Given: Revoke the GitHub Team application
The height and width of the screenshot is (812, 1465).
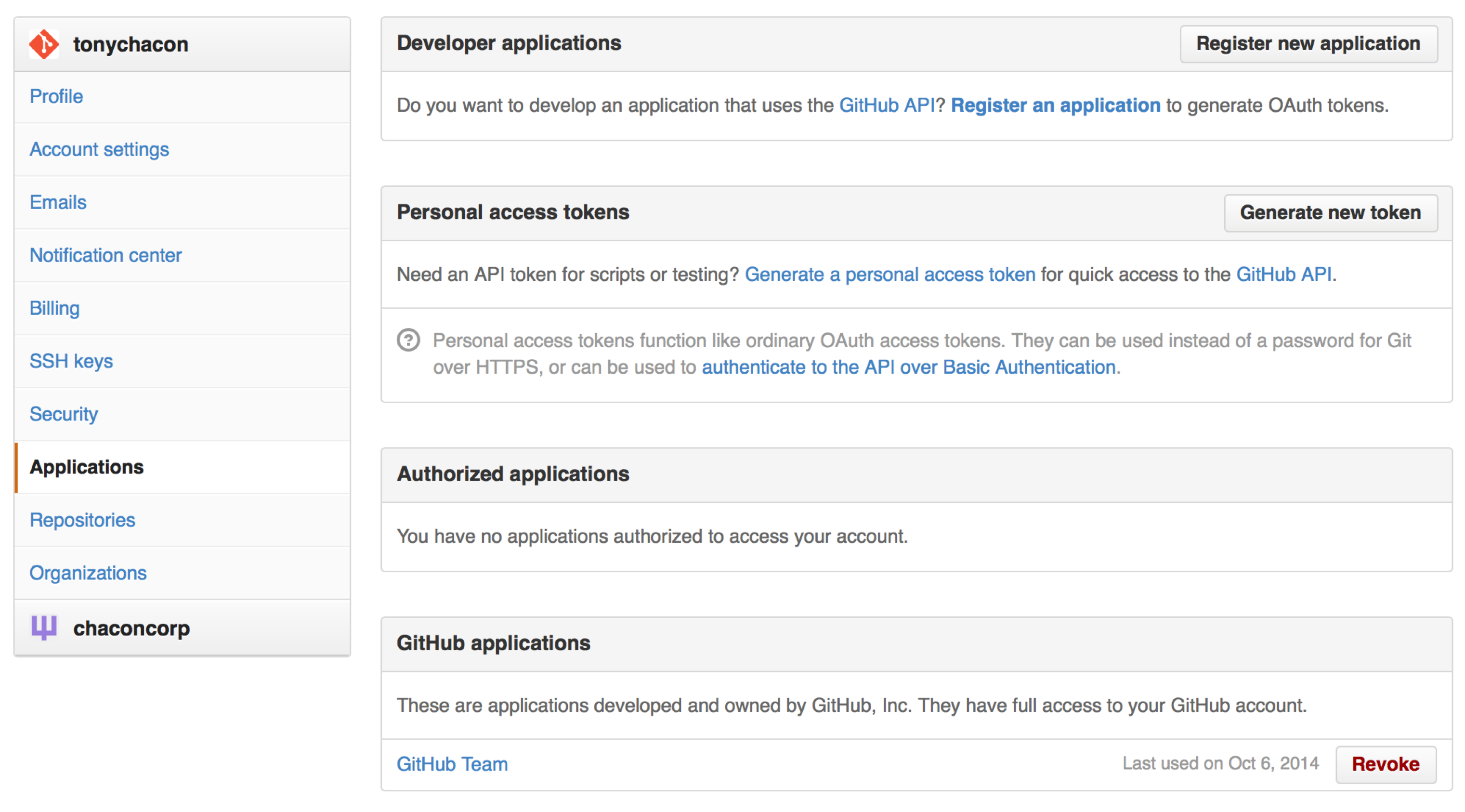Looking at the screenshot, I should click(1385, 764).
